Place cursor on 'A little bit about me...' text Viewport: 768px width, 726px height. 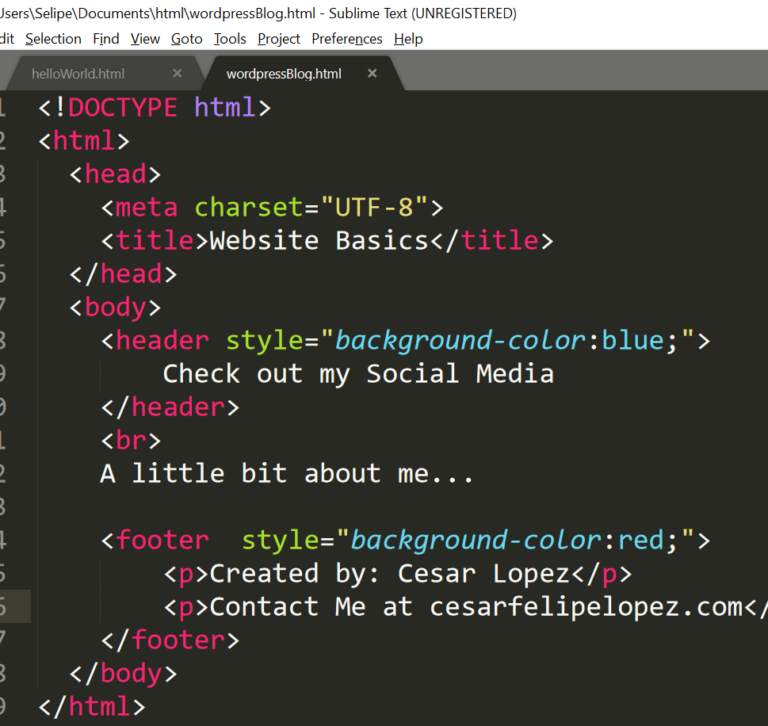pos(286,473)
